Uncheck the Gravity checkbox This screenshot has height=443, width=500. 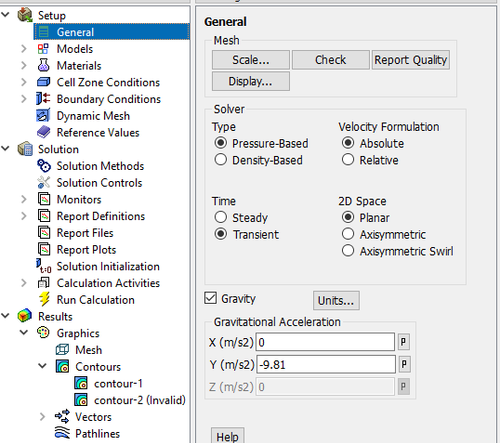tap(210, 298)
